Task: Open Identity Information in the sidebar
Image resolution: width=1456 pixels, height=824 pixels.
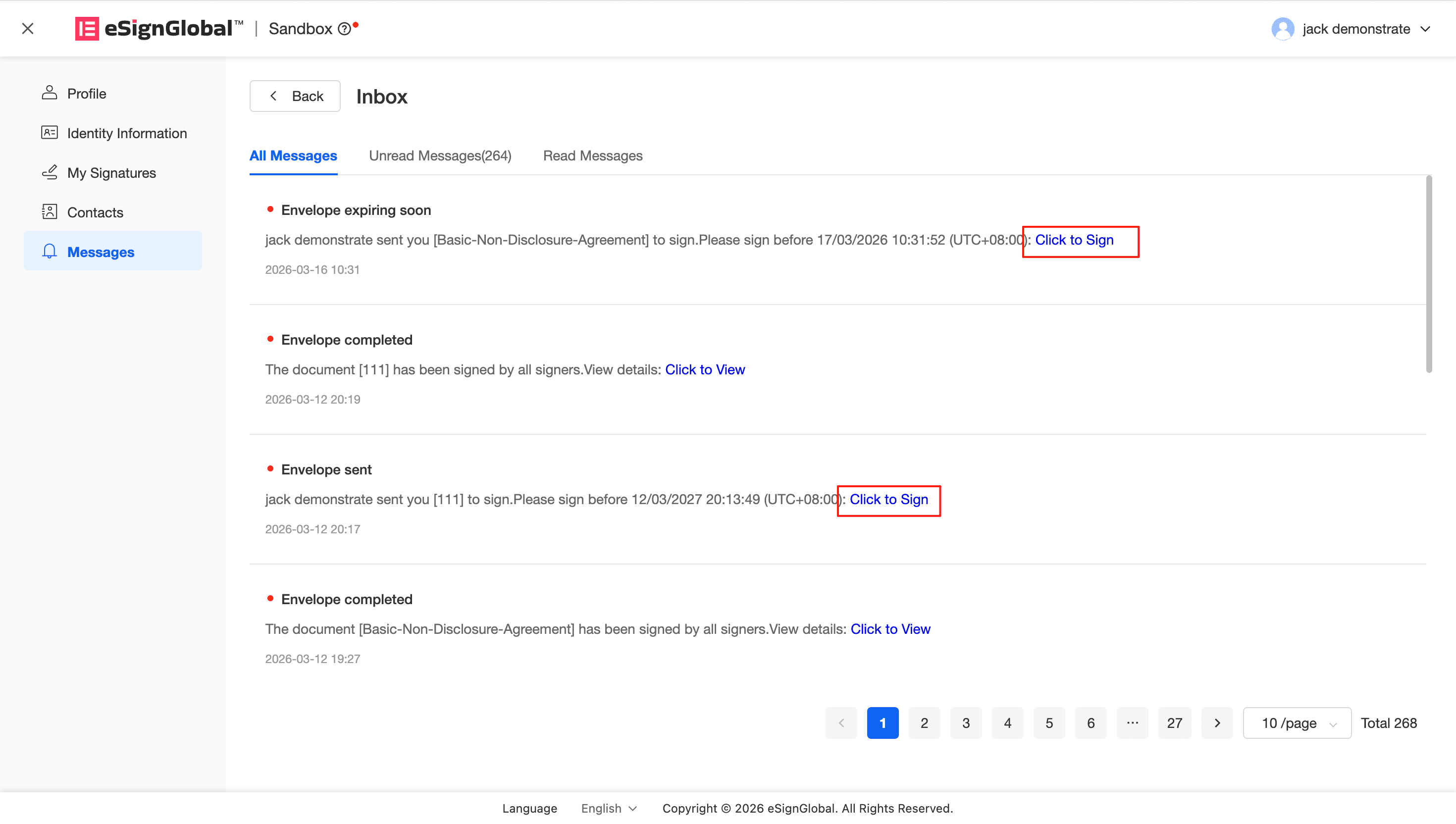Action: point(126,133)
